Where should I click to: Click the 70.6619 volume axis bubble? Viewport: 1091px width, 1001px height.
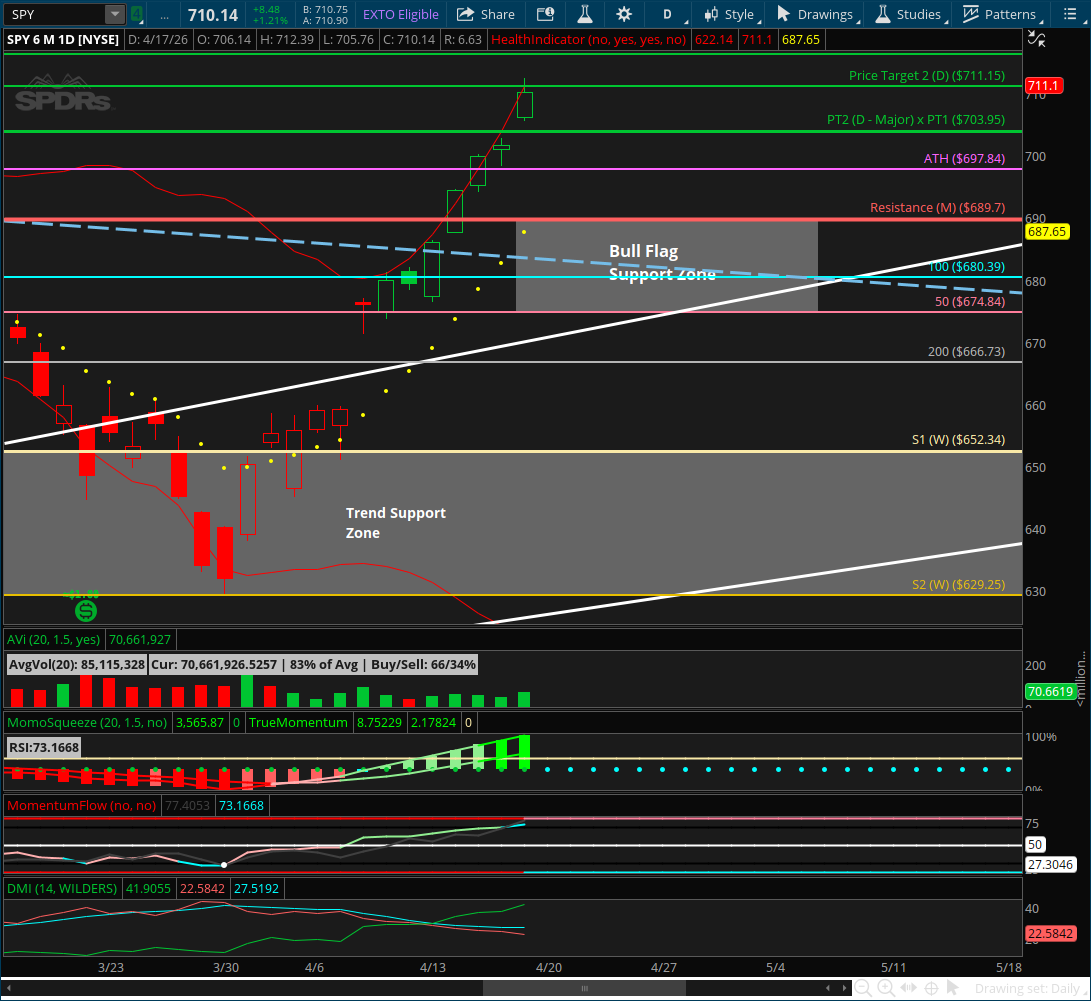(1051, 691)
